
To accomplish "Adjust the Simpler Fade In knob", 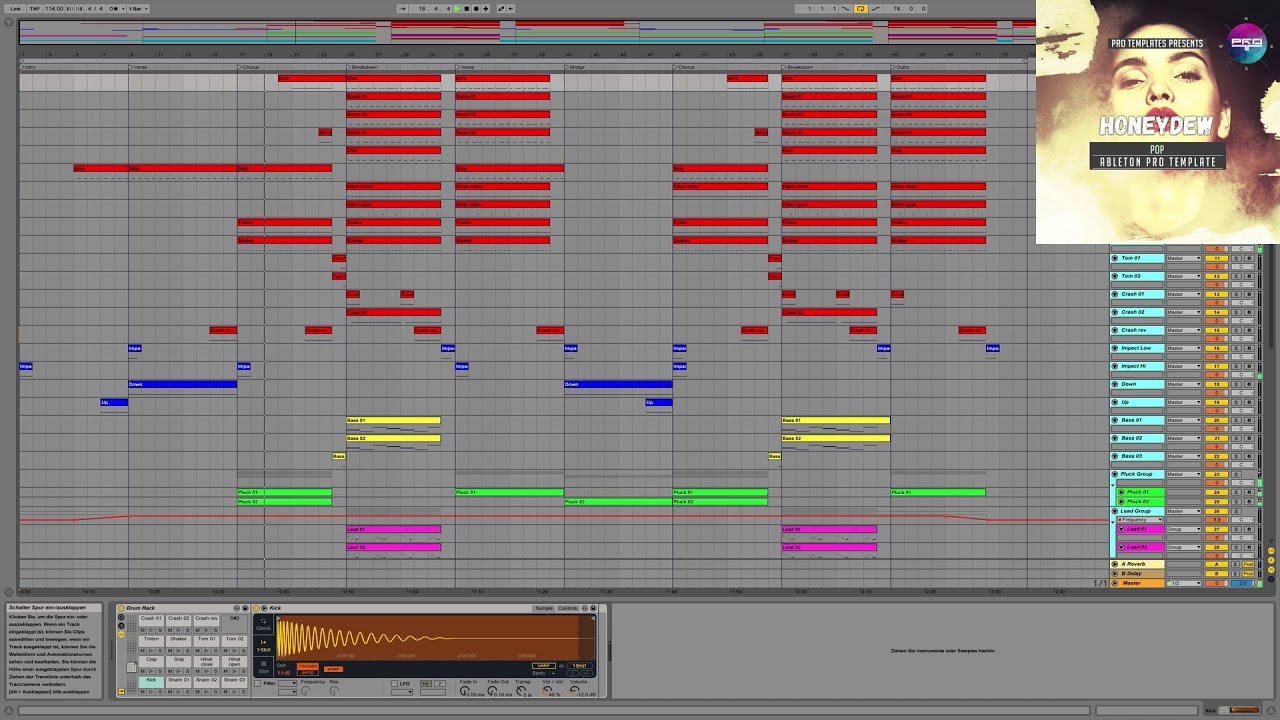I will pos(465,690).
